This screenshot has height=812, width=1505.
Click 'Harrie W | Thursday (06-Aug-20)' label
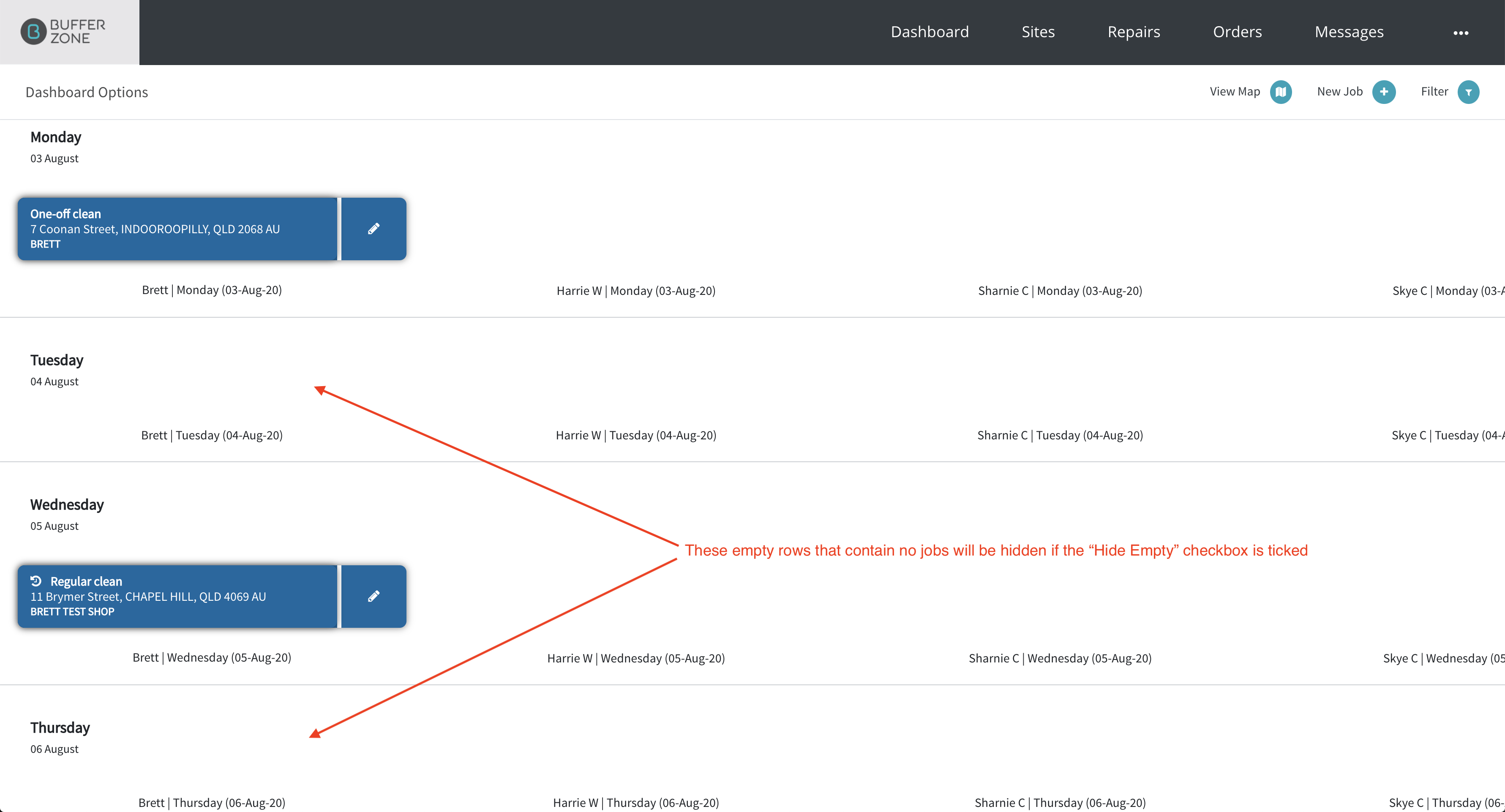point(636,803)
